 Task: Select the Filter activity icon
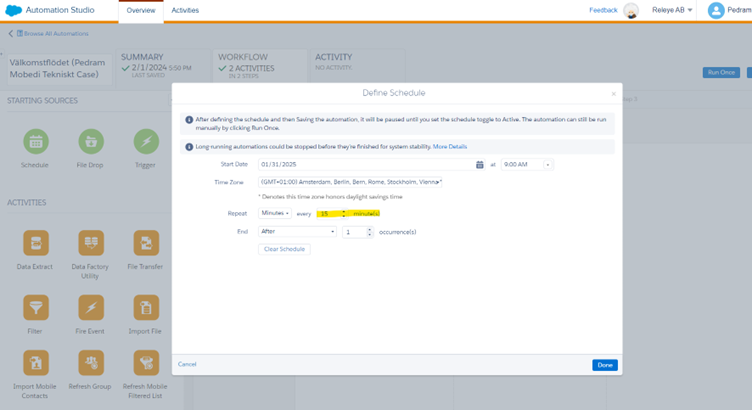35,306
